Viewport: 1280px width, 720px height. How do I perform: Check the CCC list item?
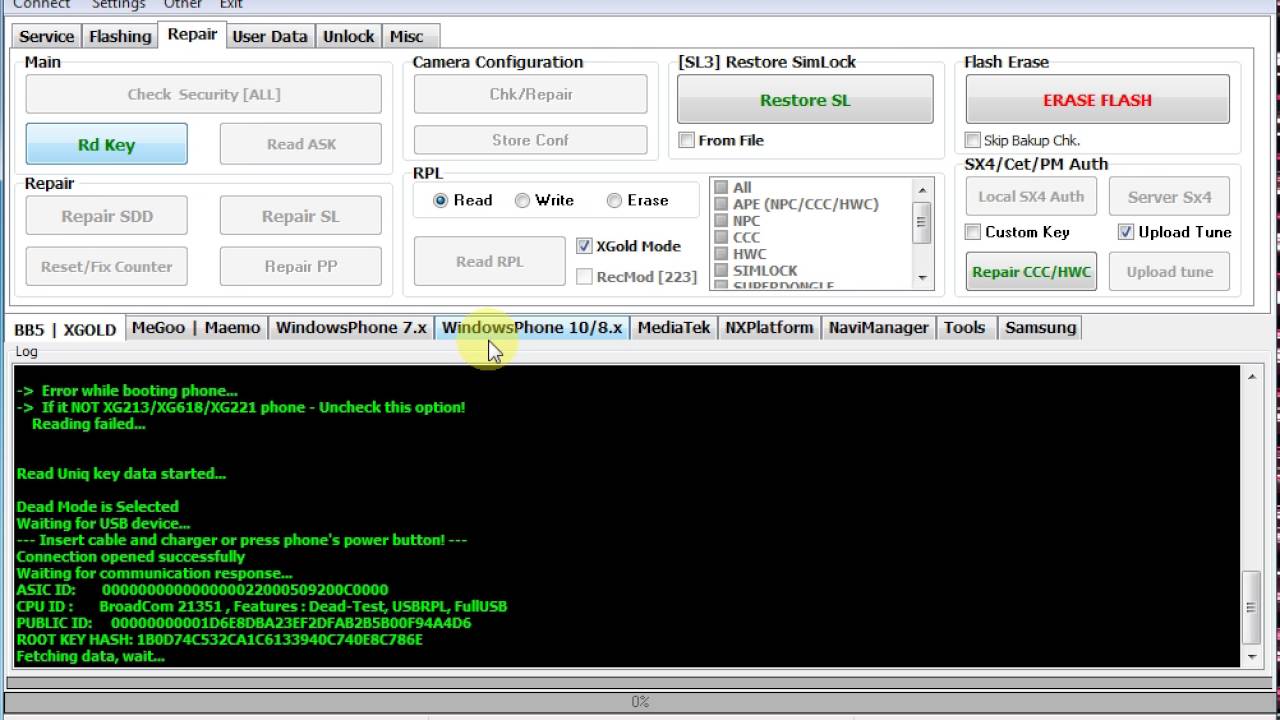721,237
